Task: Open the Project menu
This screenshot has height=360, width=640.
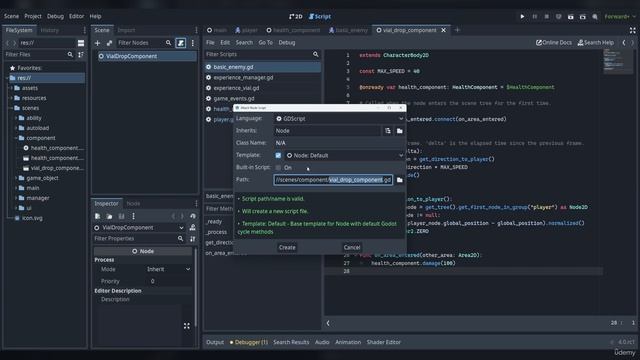Action: [33, 16]
